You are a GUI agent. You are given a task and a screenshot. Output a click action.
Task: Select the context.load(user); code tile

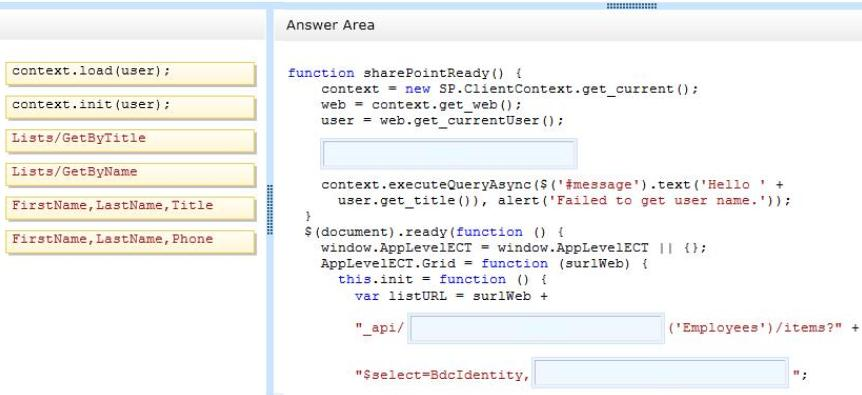(130, 74)
